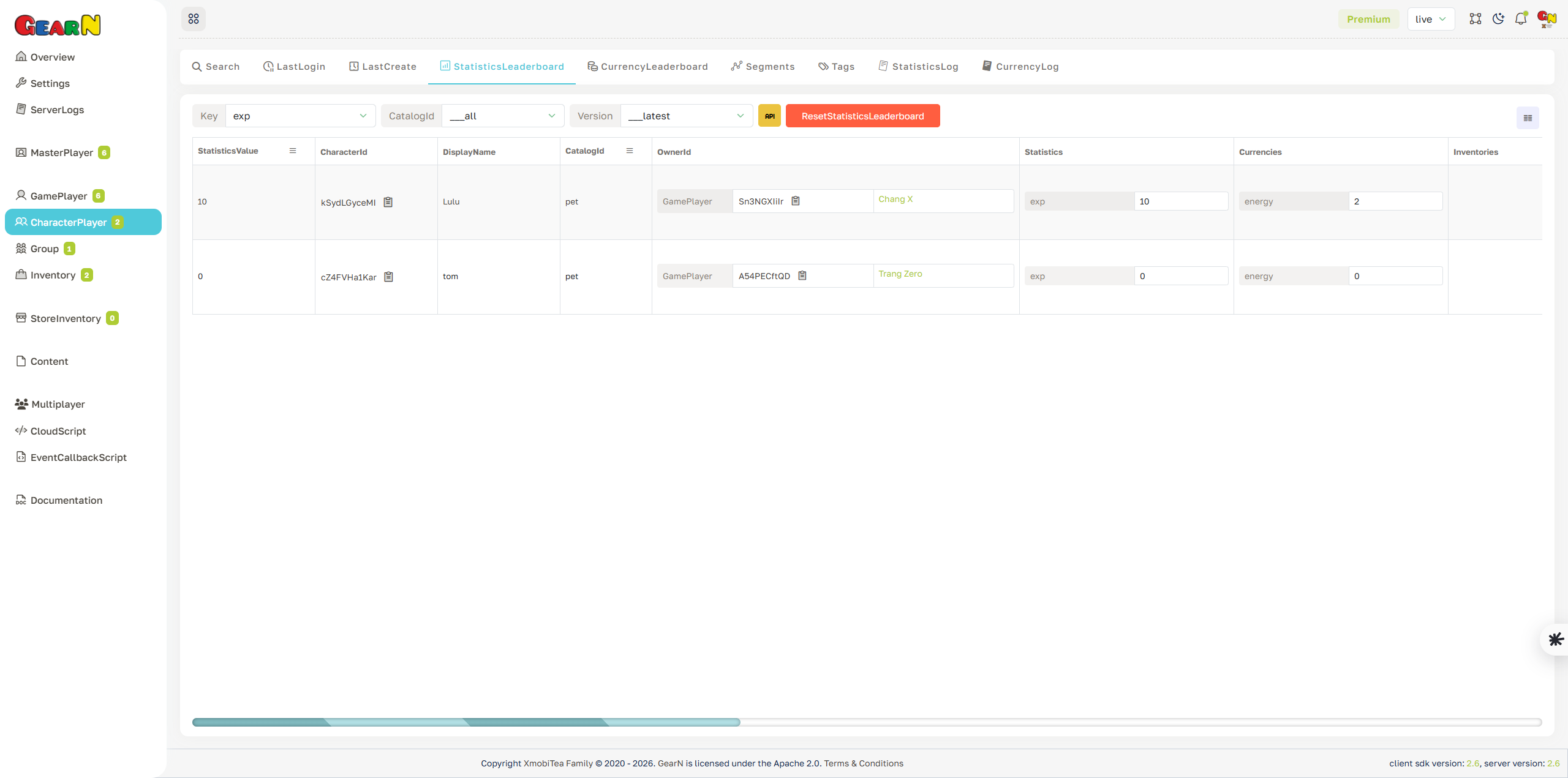Copy the A54PECftQD owner id via clipboard icon
This screenshot has width=1568, height=778.
point(802,275)
